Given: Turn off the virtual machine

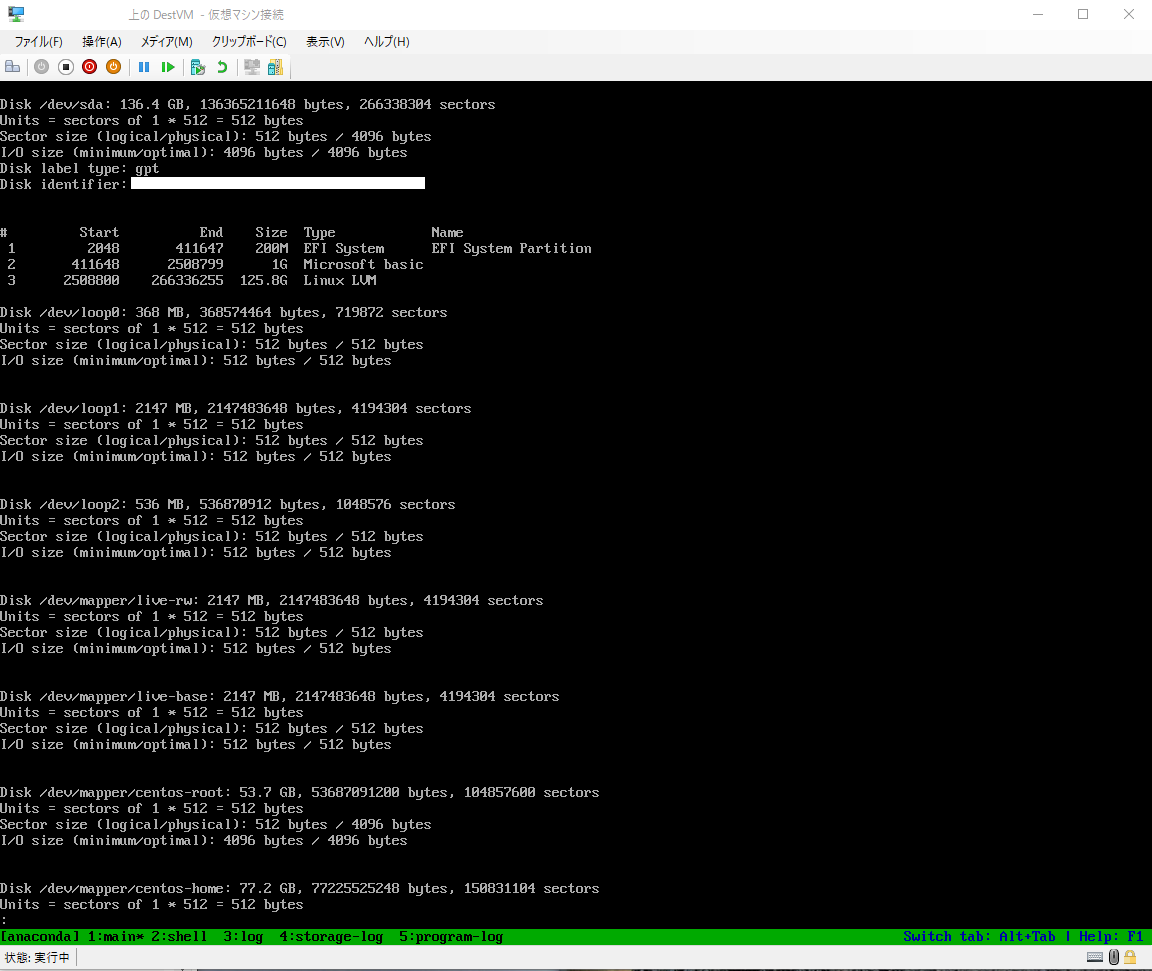Looking at the screenshot, I should (x=65, y=66).
